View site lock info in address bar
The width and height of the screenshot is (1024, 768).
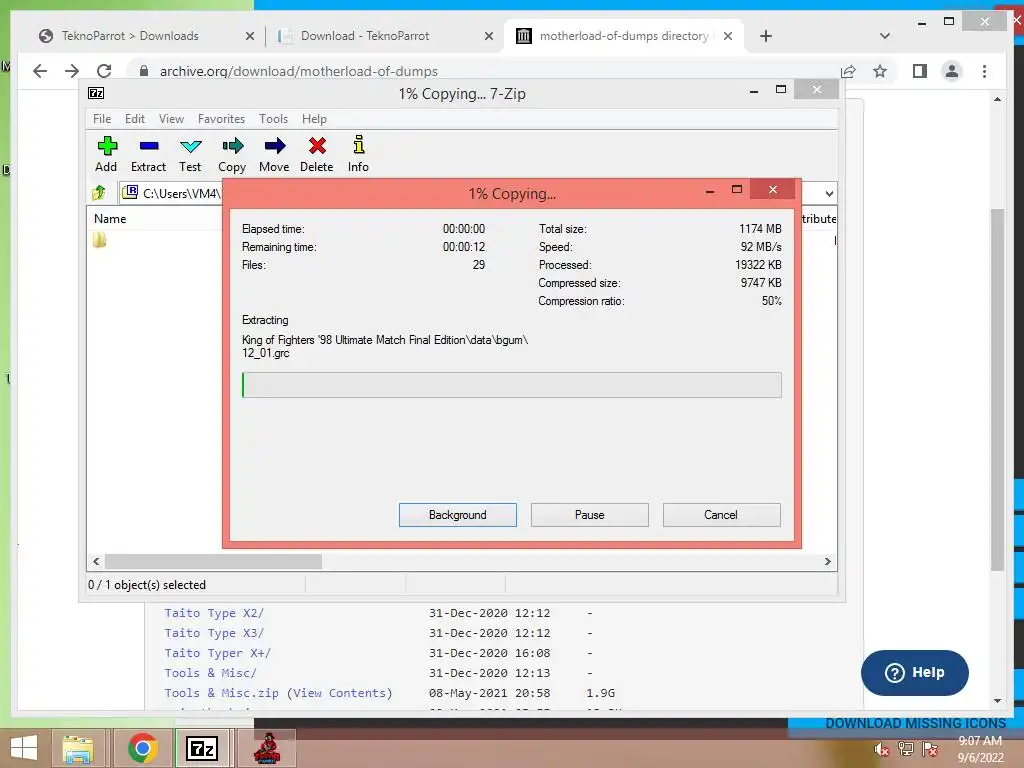point(144,71)
